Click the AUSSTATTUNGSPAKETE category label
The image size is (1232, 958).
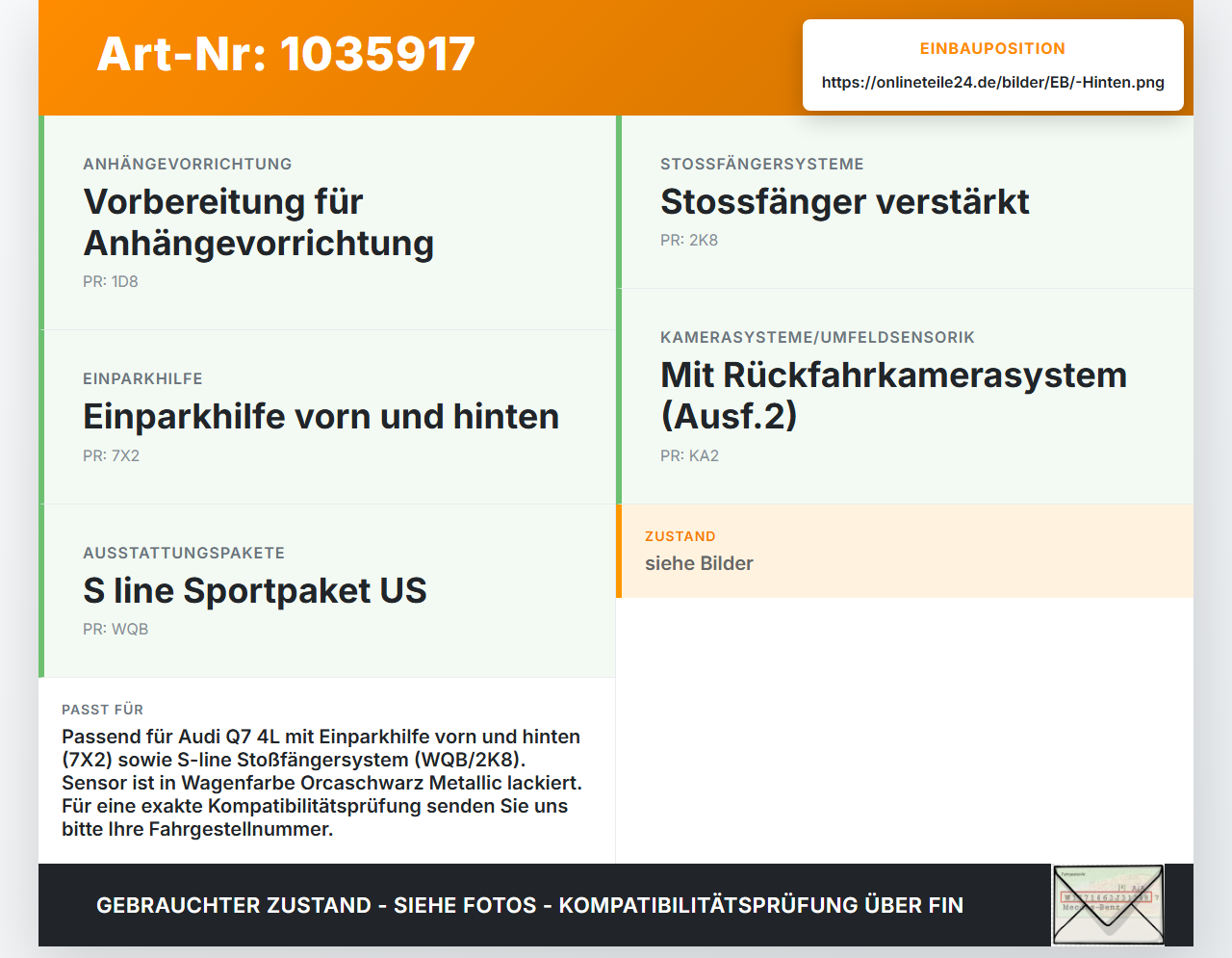pos(184,553)
